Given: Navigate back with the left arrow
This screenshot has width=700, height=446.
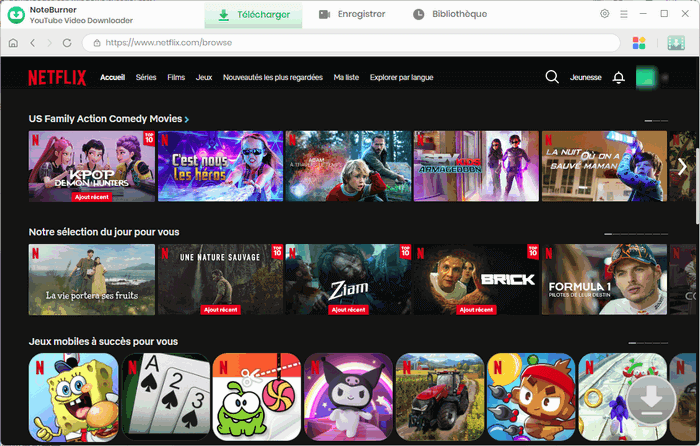Looking at the screenshot, I should 33,43.
